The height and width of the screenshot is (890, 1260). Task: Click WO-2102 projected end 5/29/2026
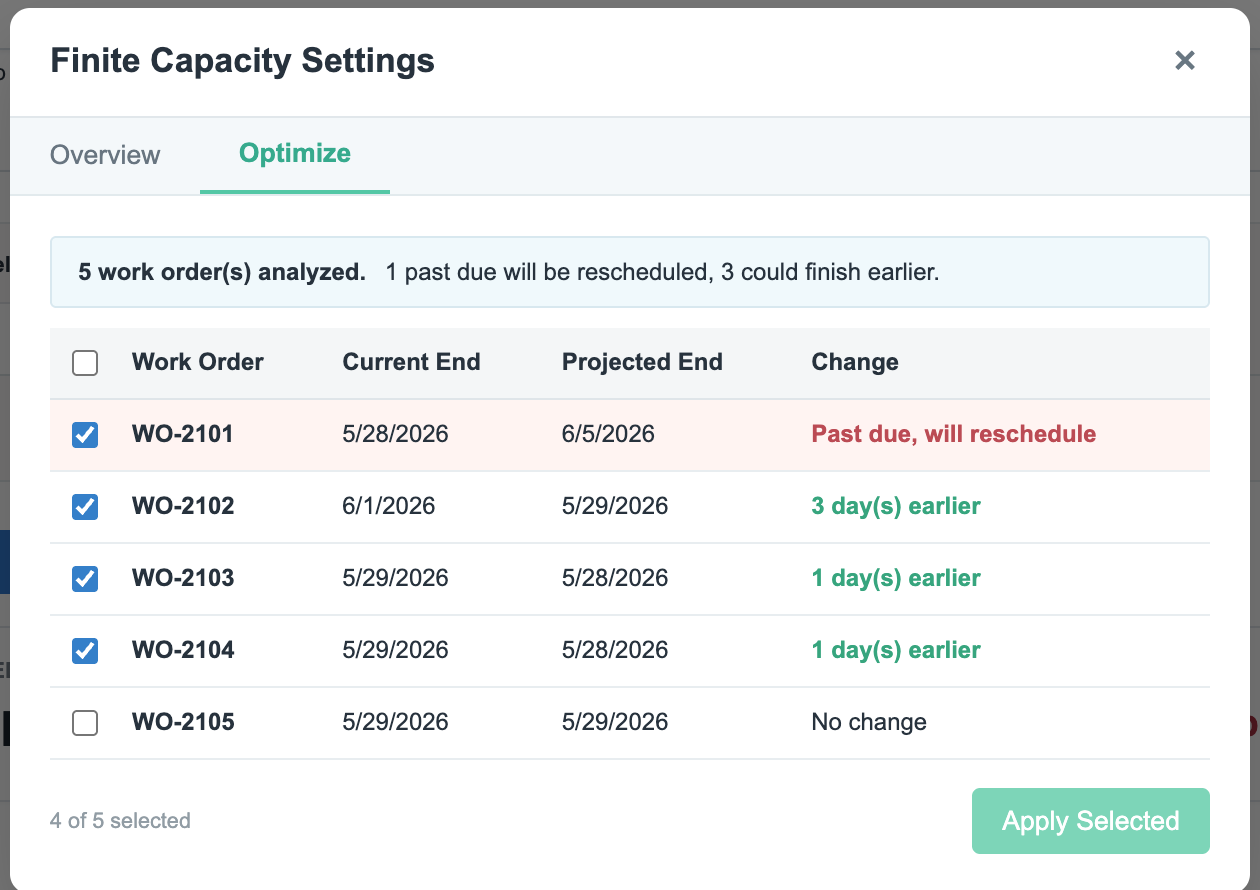tap(615, 506)
